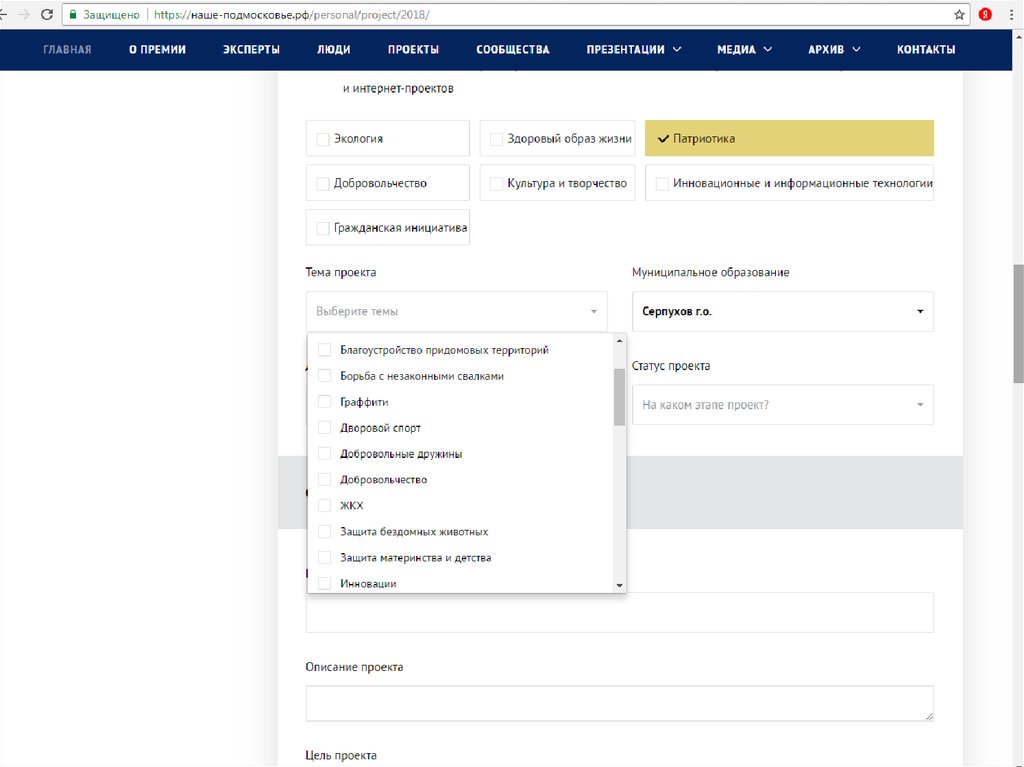Image resolution: width=1024 pixels, height=767 pixels.
Task: Expand the Статус проекта dropdown
Action: pos(783,405)
